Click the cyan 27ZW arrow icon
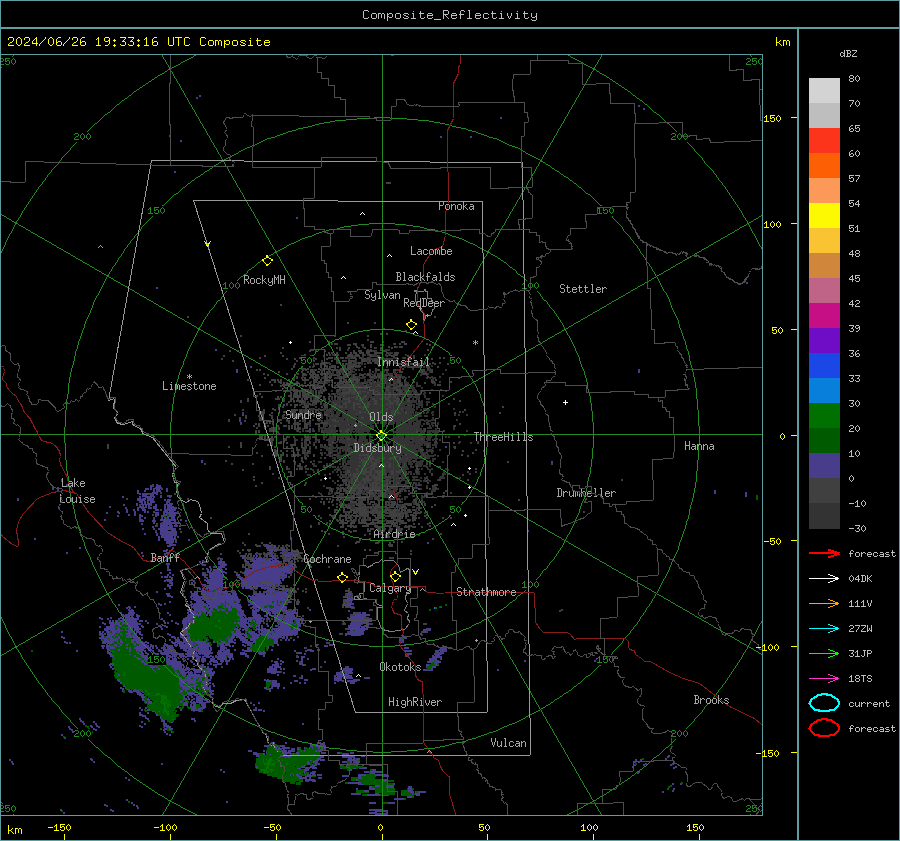Image resolution: width=900 pixels, height=841 pixels. click(x=824, y=629)
